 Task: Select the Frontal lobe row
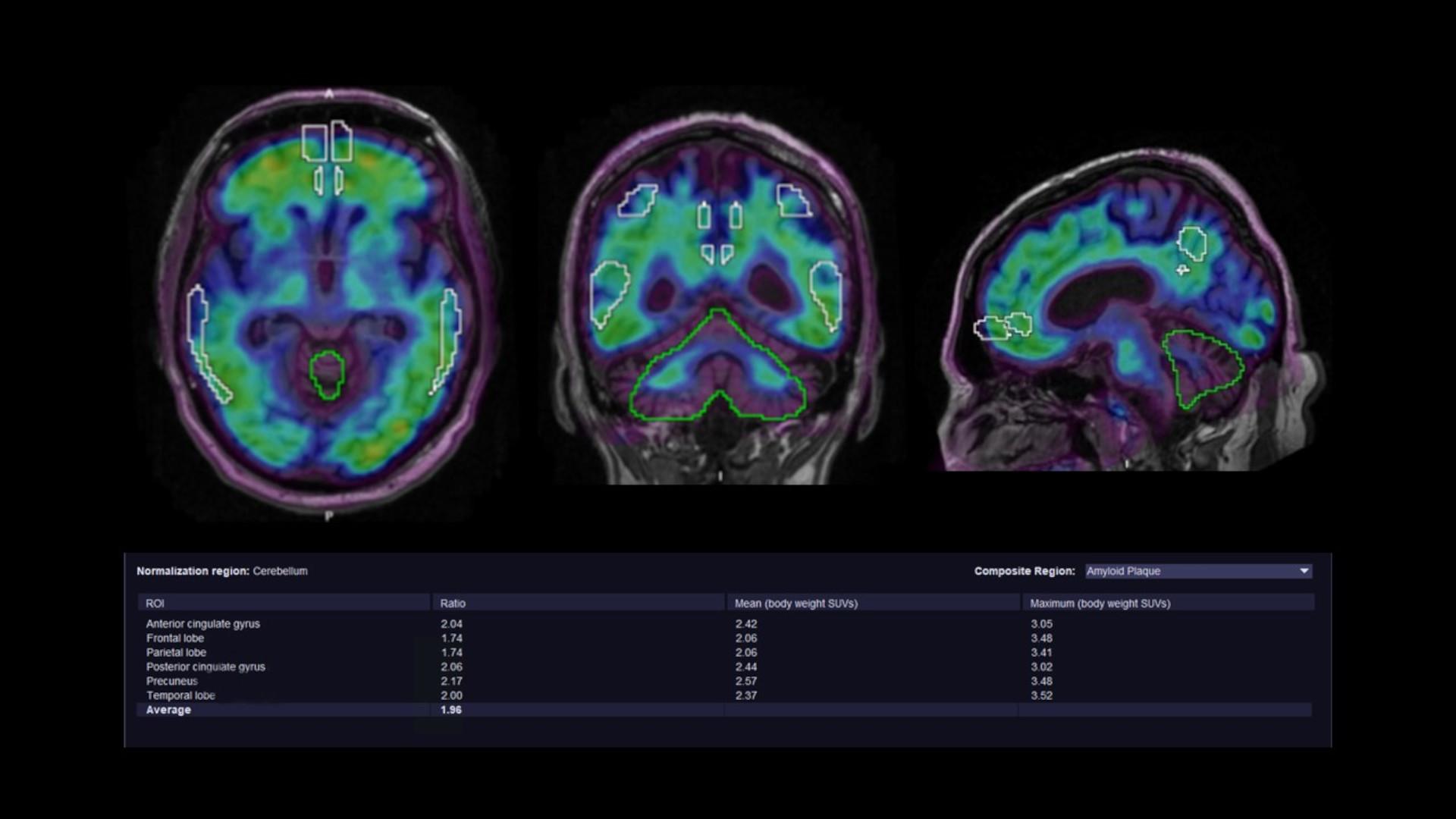pos(174,638)
